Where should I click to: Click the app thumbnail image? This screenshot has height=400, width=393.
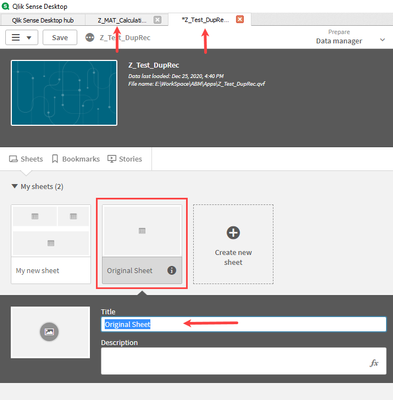pos(64,93)
